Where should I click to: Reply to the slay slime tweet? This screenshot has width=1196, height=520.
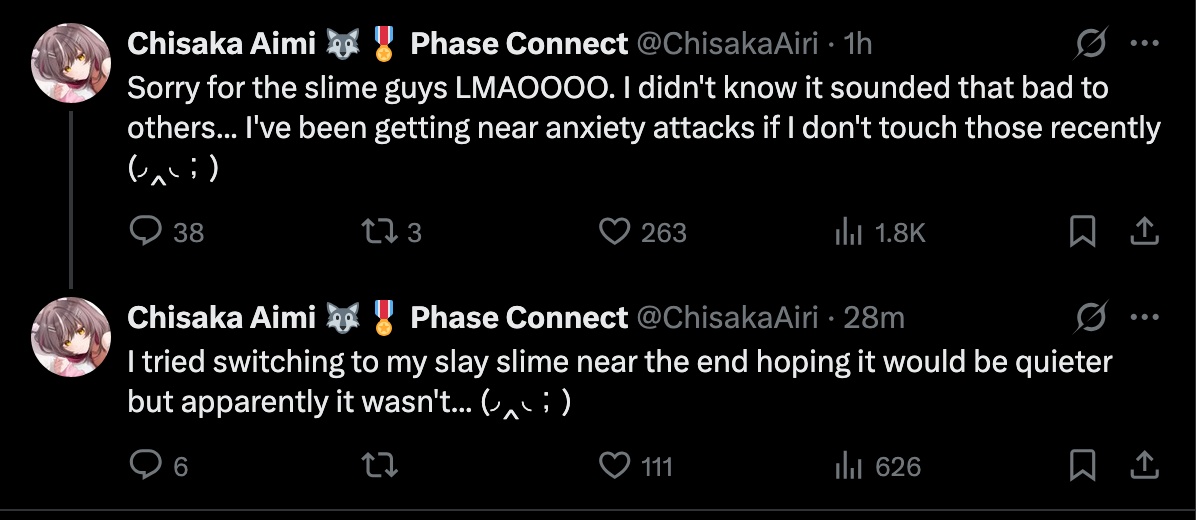coord(146,465)
